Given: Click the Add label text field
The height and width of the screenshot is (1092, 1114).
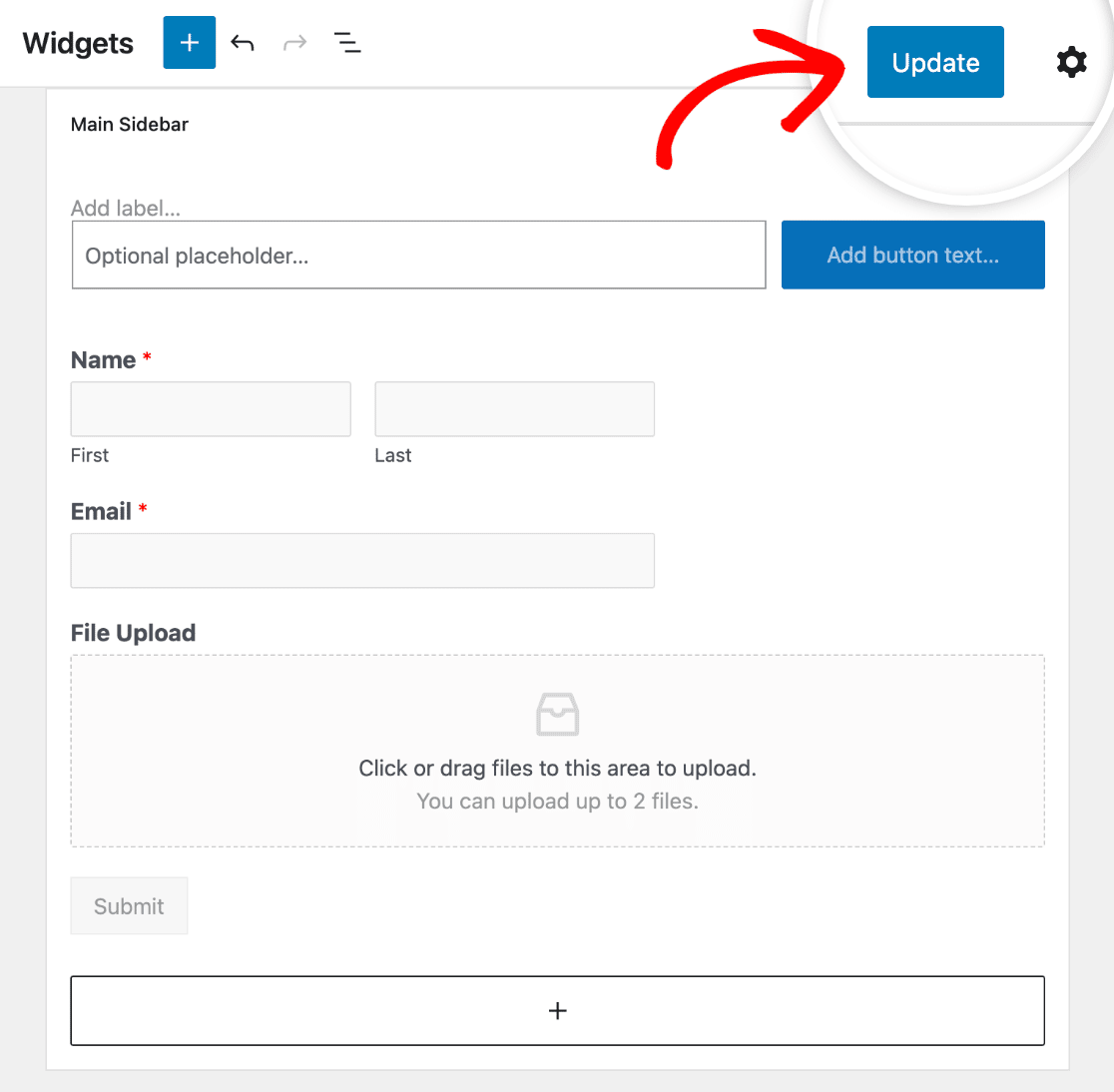Looking at the screenshot, I should (x=126, y=209).
